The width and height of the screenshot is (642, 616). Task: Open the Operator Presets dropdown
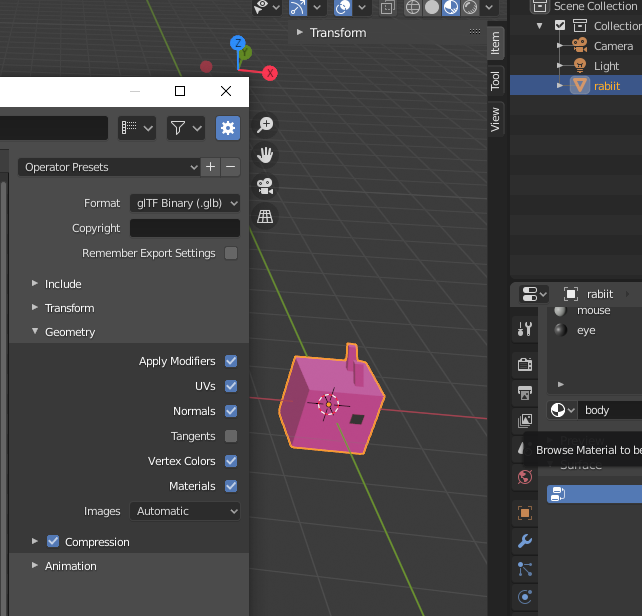109,167
